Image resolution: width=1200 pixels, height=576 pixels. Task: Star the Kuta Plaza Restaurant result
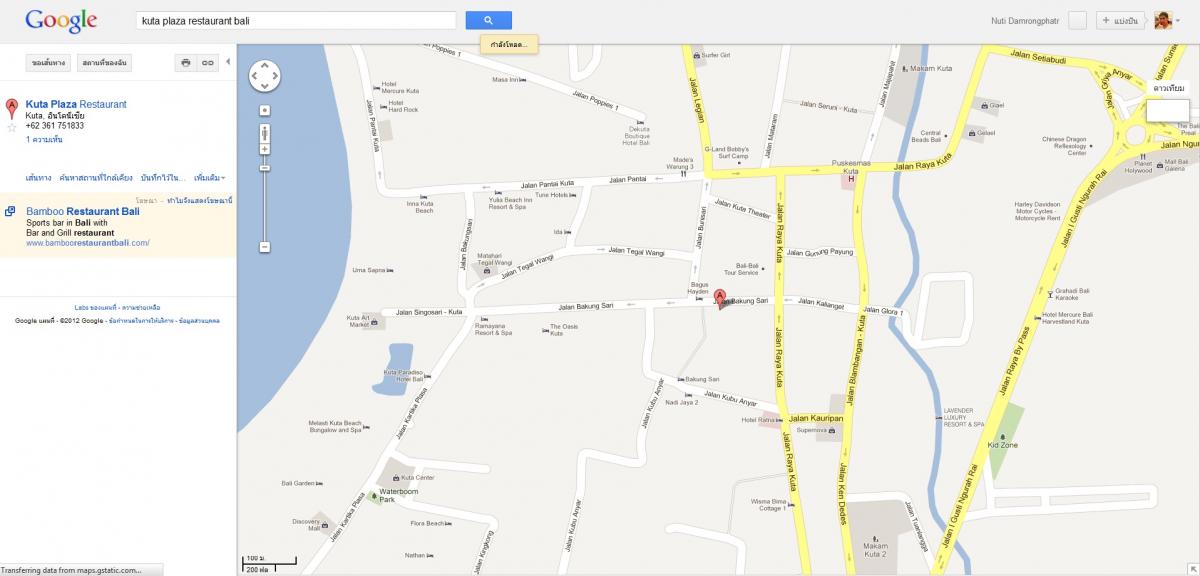(12, 127)
